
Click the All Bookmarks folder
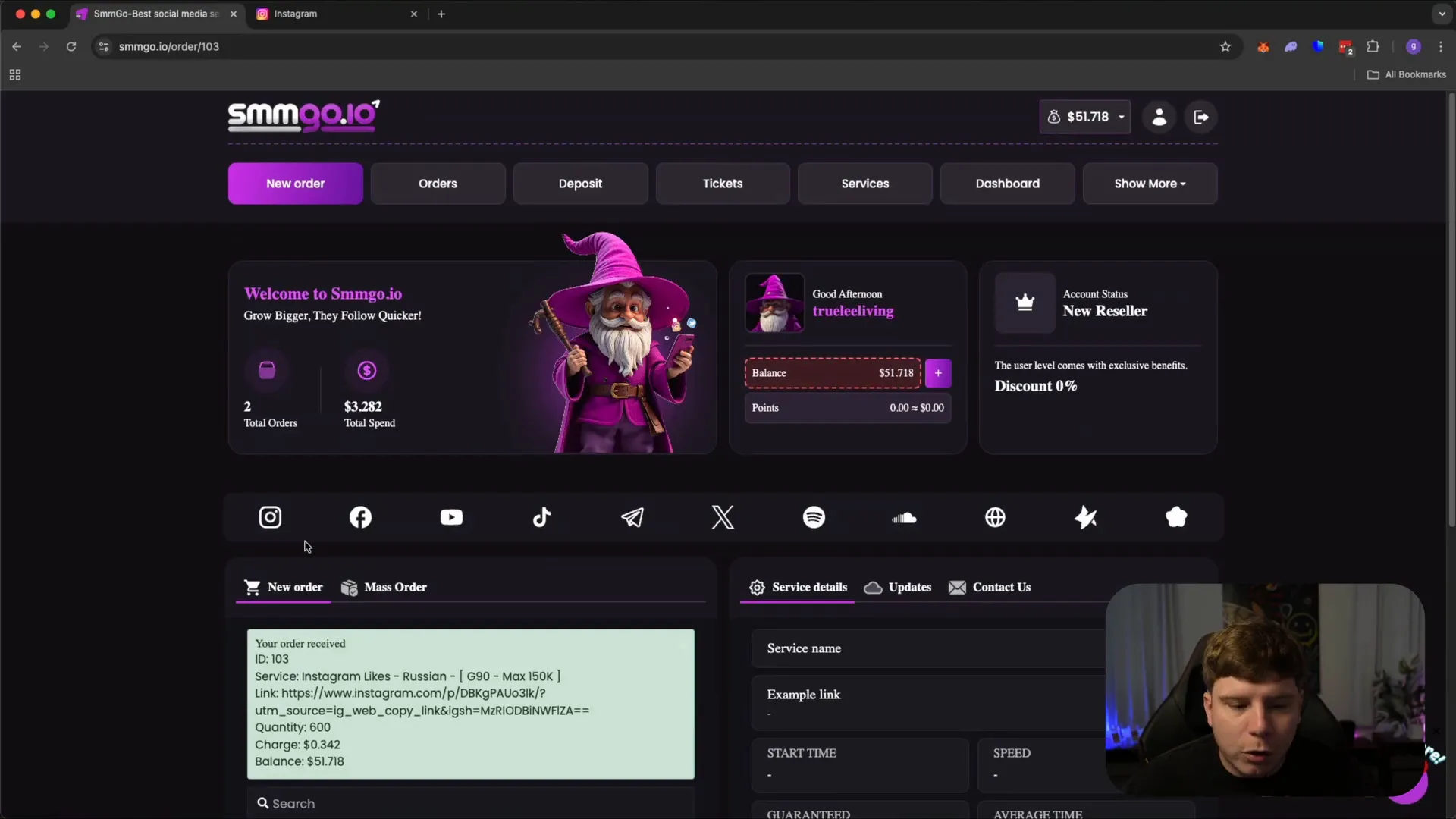(1407, 74)
